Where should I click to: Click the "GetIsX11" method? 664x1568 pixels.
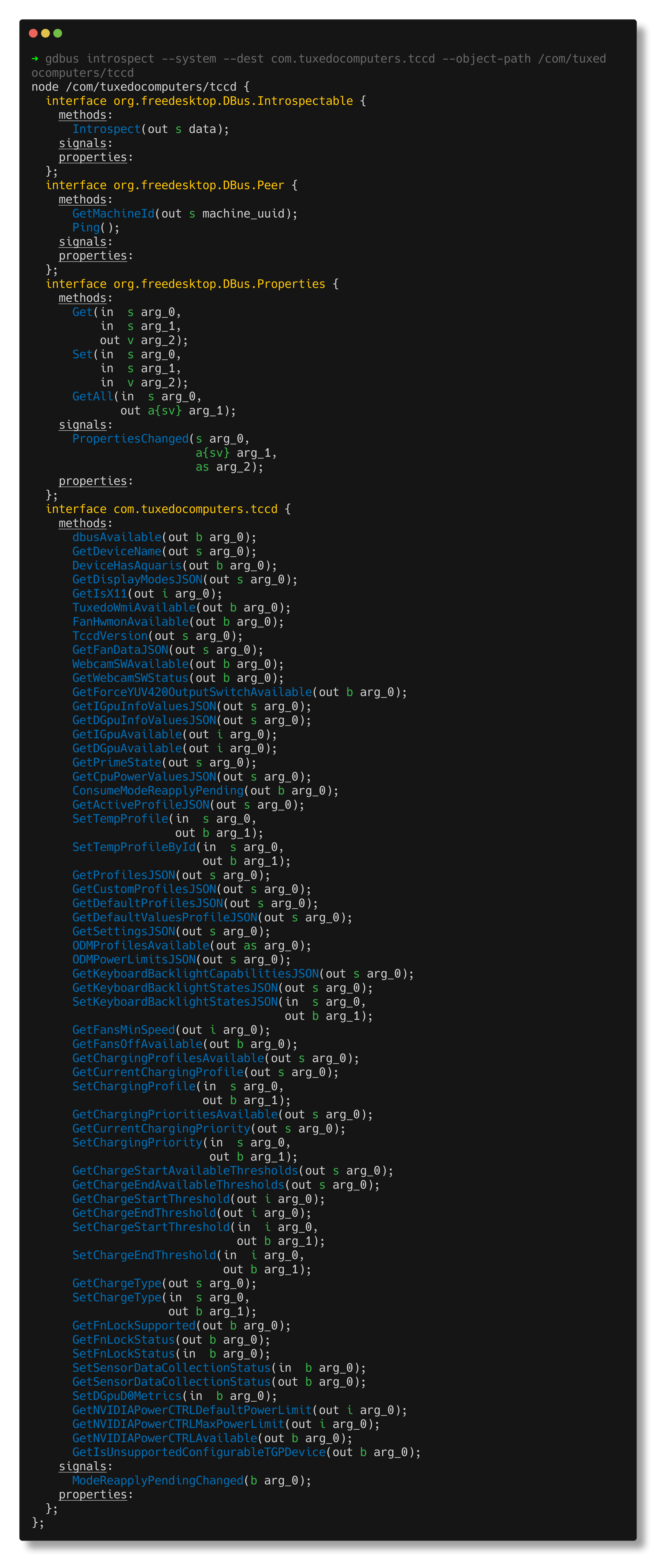(100, 593)
